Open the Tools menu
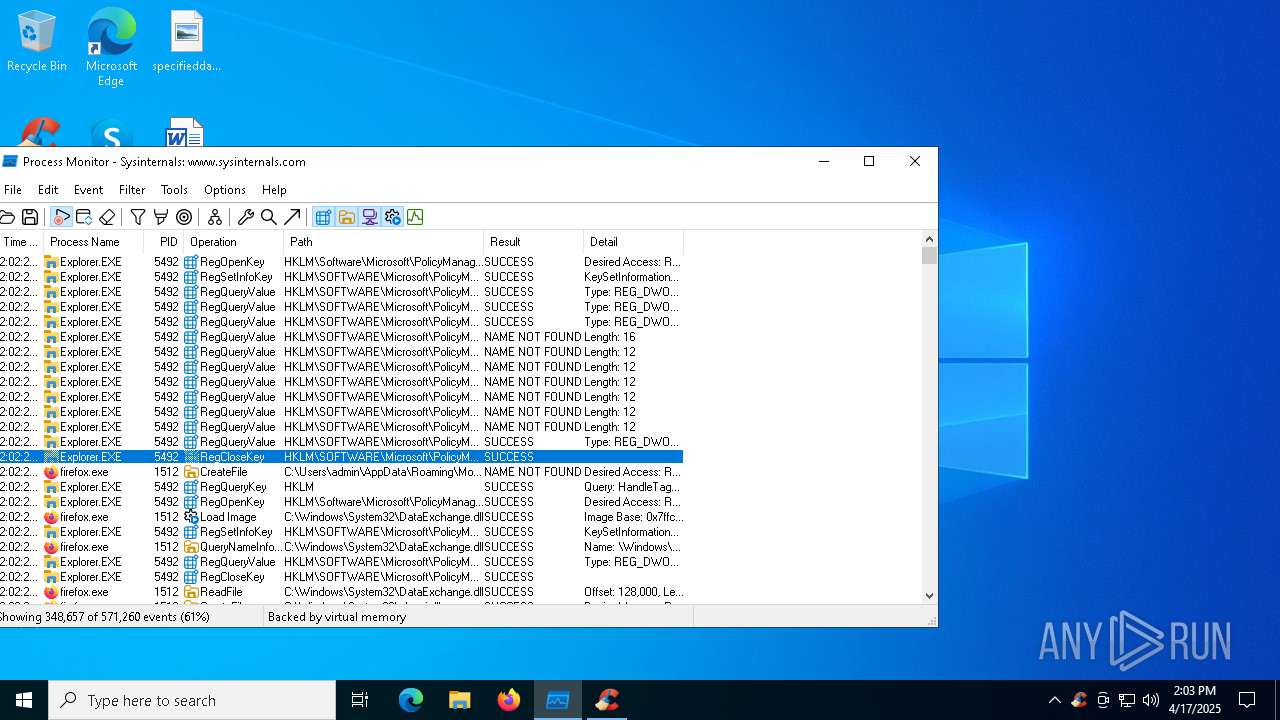The image size is (1280, 720). click(x=174, y=190)
